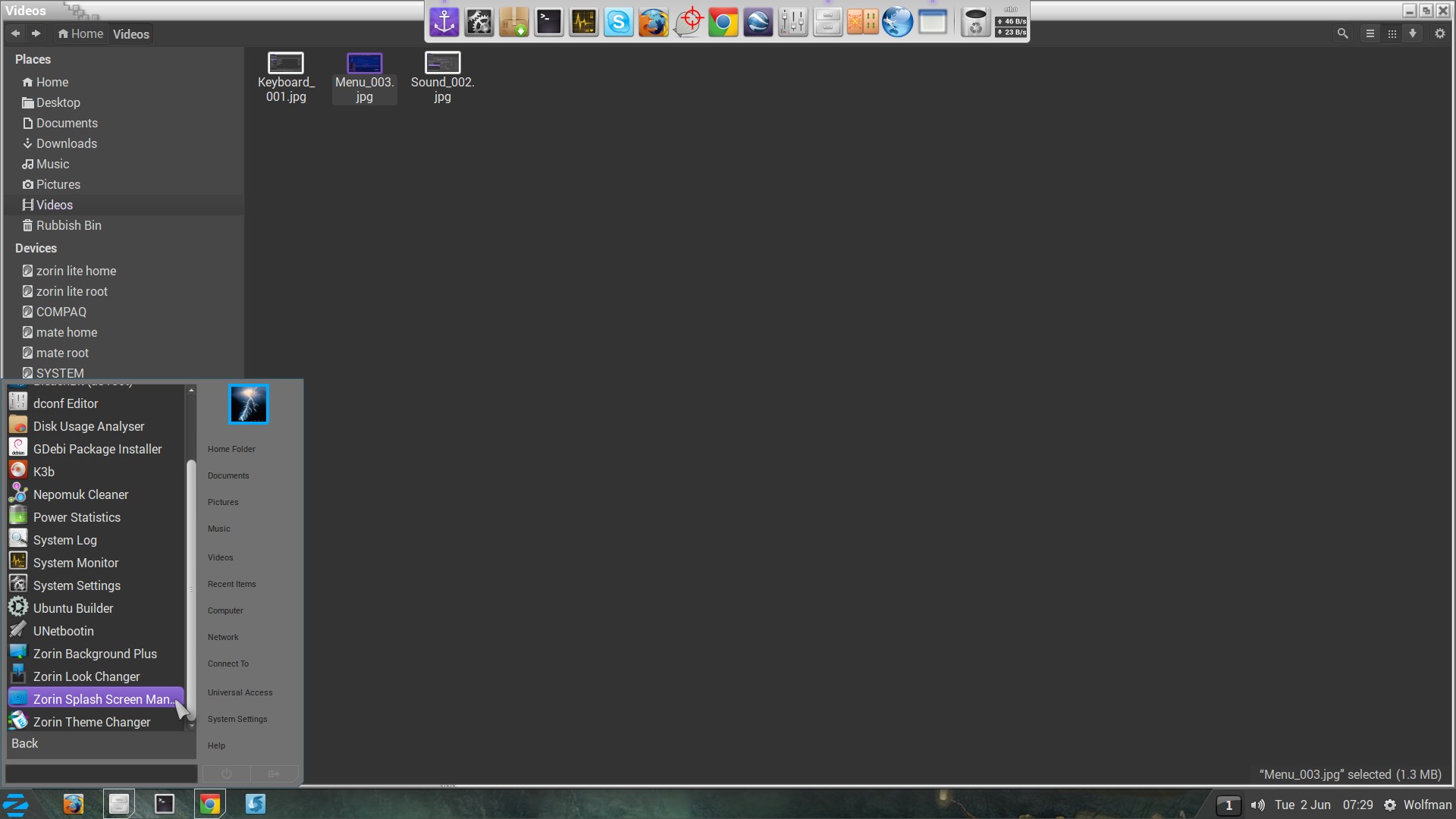The width and height of the screenshot is (1456, 819).
Task: Open view options down-arrow dropdown
Action: click(x=1413, y=33)
